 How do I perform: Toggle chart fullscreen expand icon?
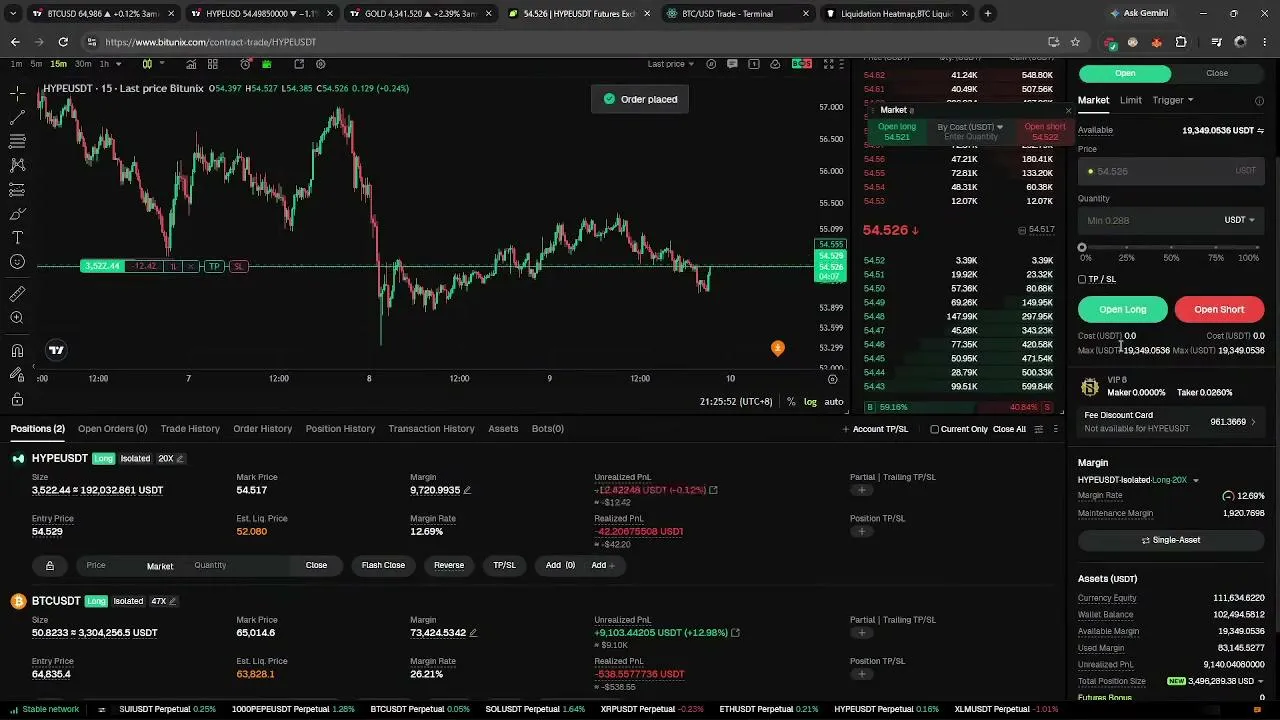(828, 64)
